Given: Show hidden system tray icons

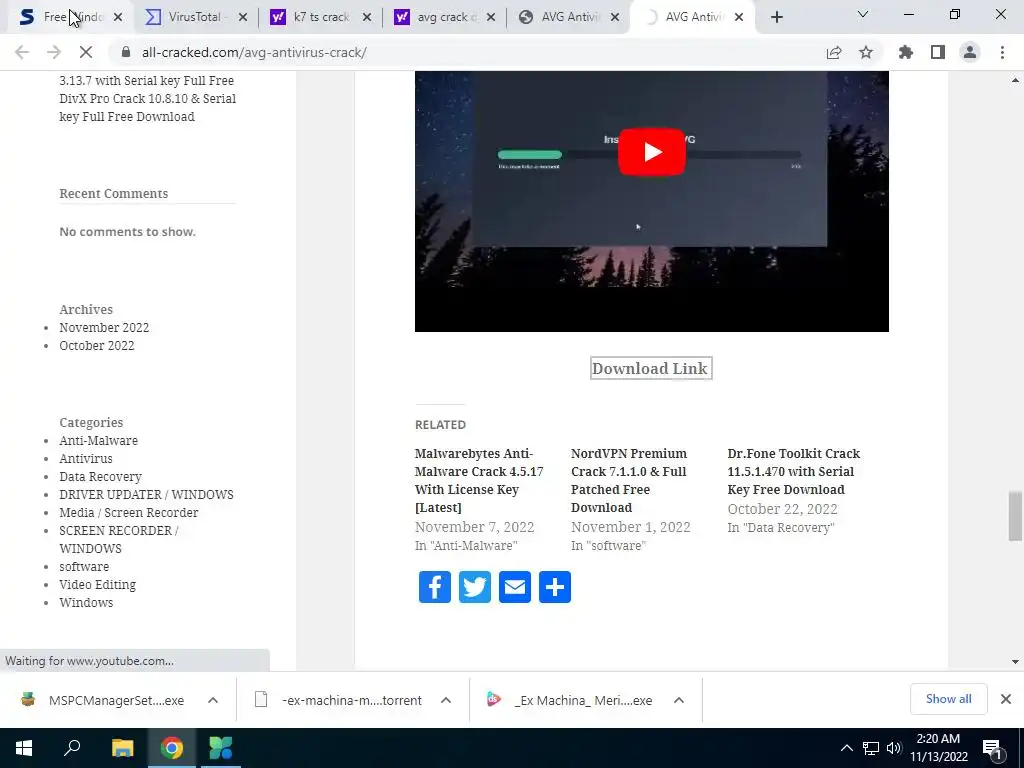Looking at the screenshot, I should [x=846, y=748].
